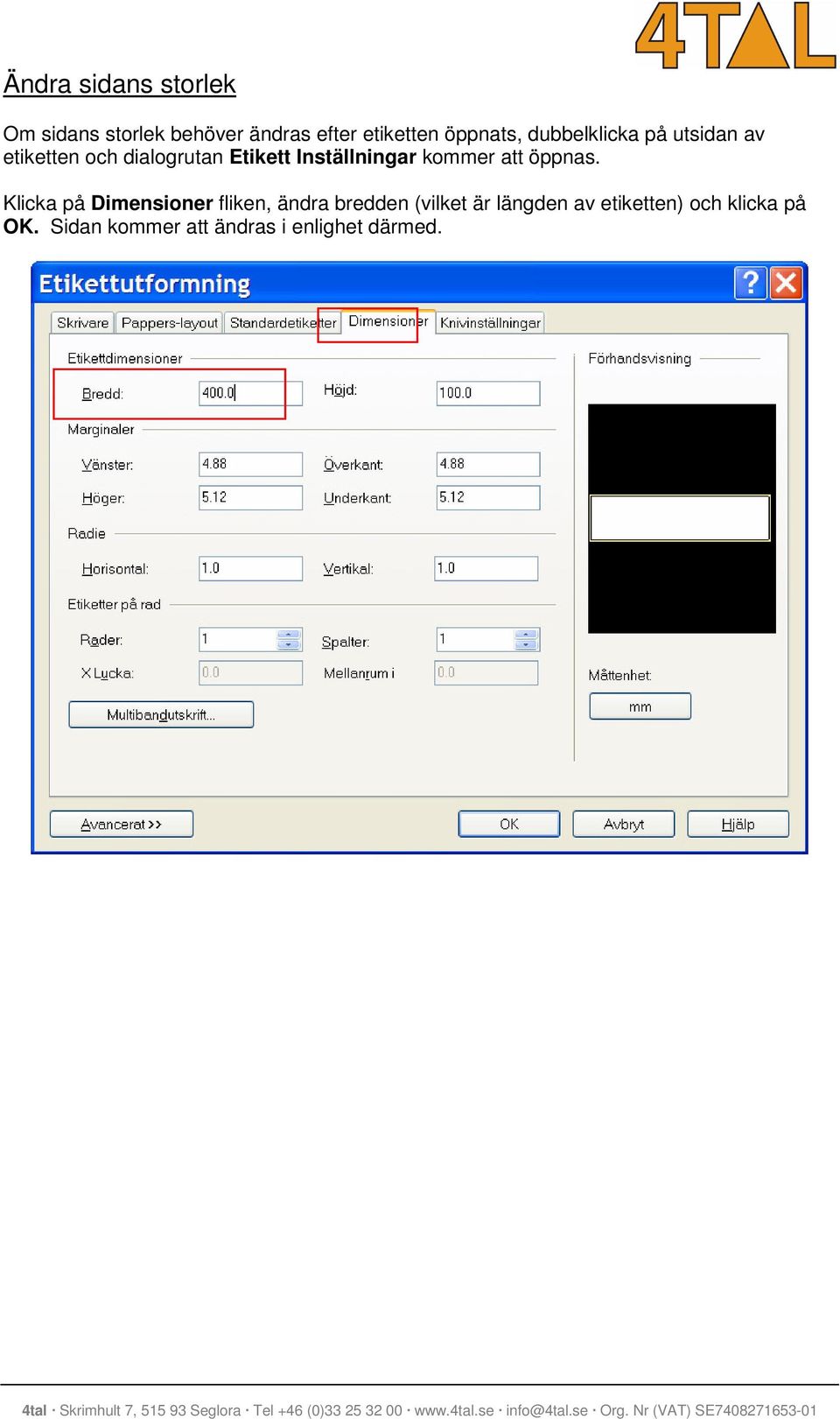Open the Pappers-layout tab
The height and width of the screenshot is (1419, 840).
[x=170, y=323]
